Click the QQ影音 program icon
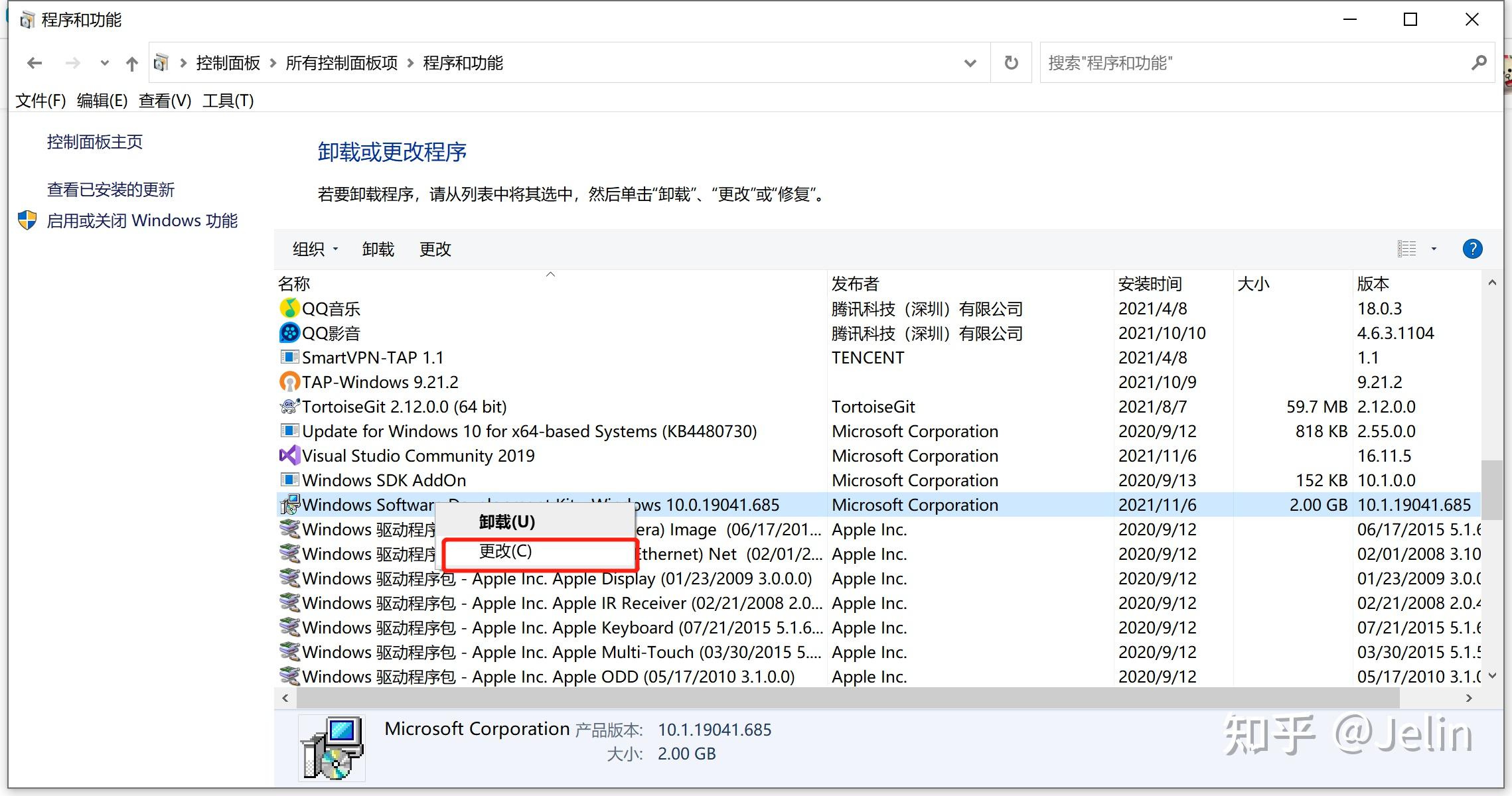This screenshot has width=1512, height=796. (x=289, y=333)
